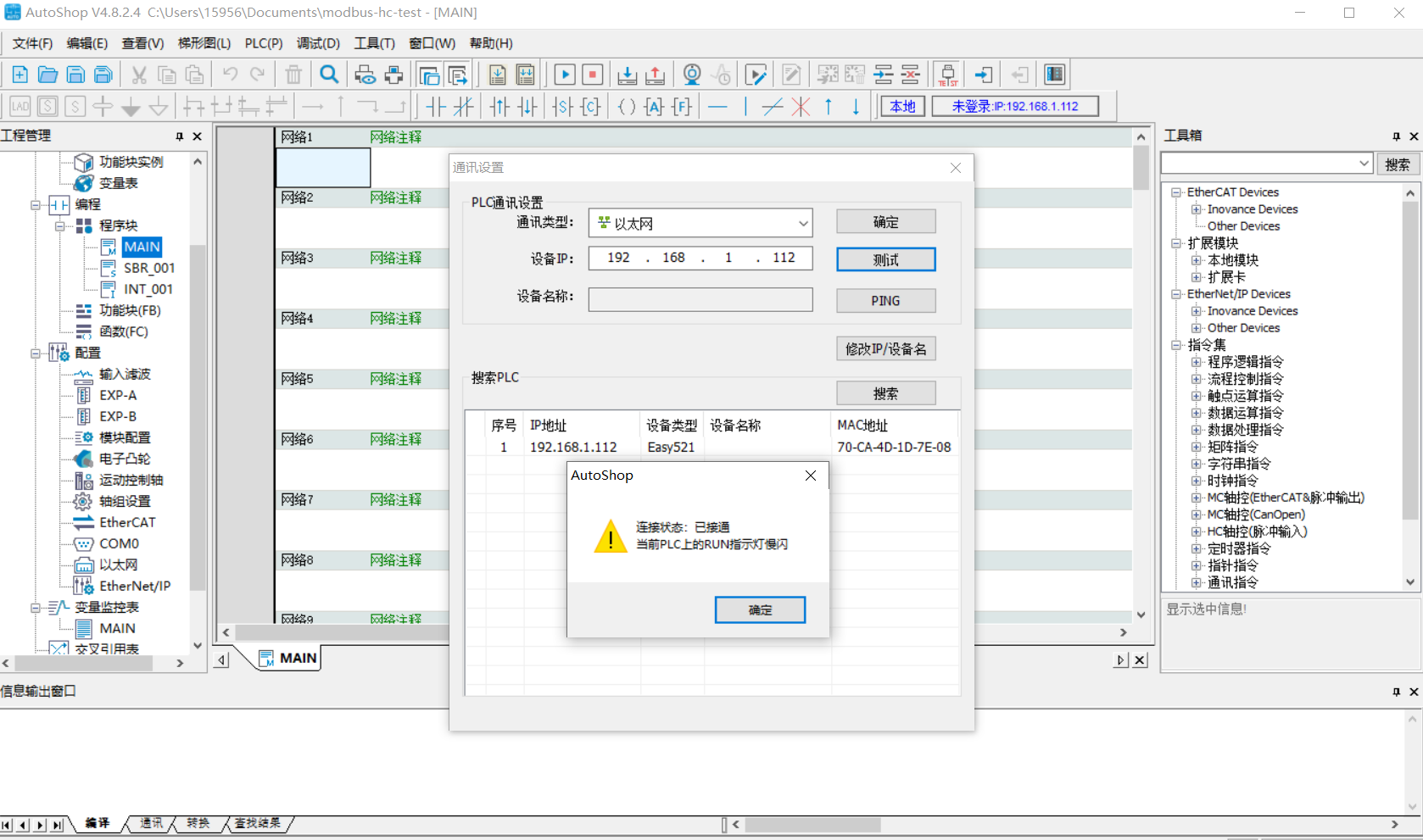Select the normally open contact tool
The image size is (1423, 840).
(435, 106)
